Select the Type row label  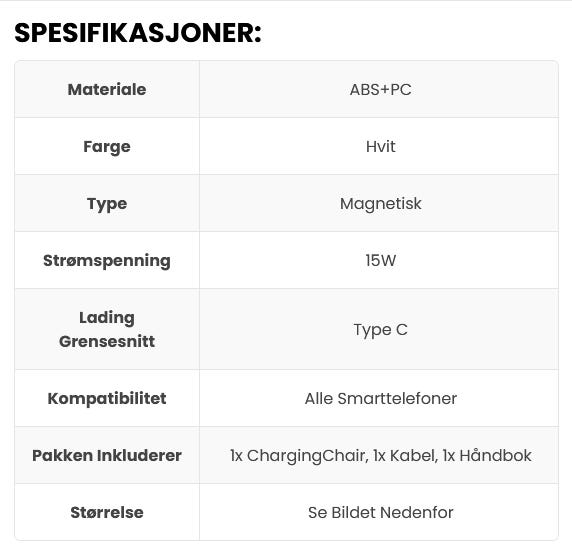click(x=107, y=204)
